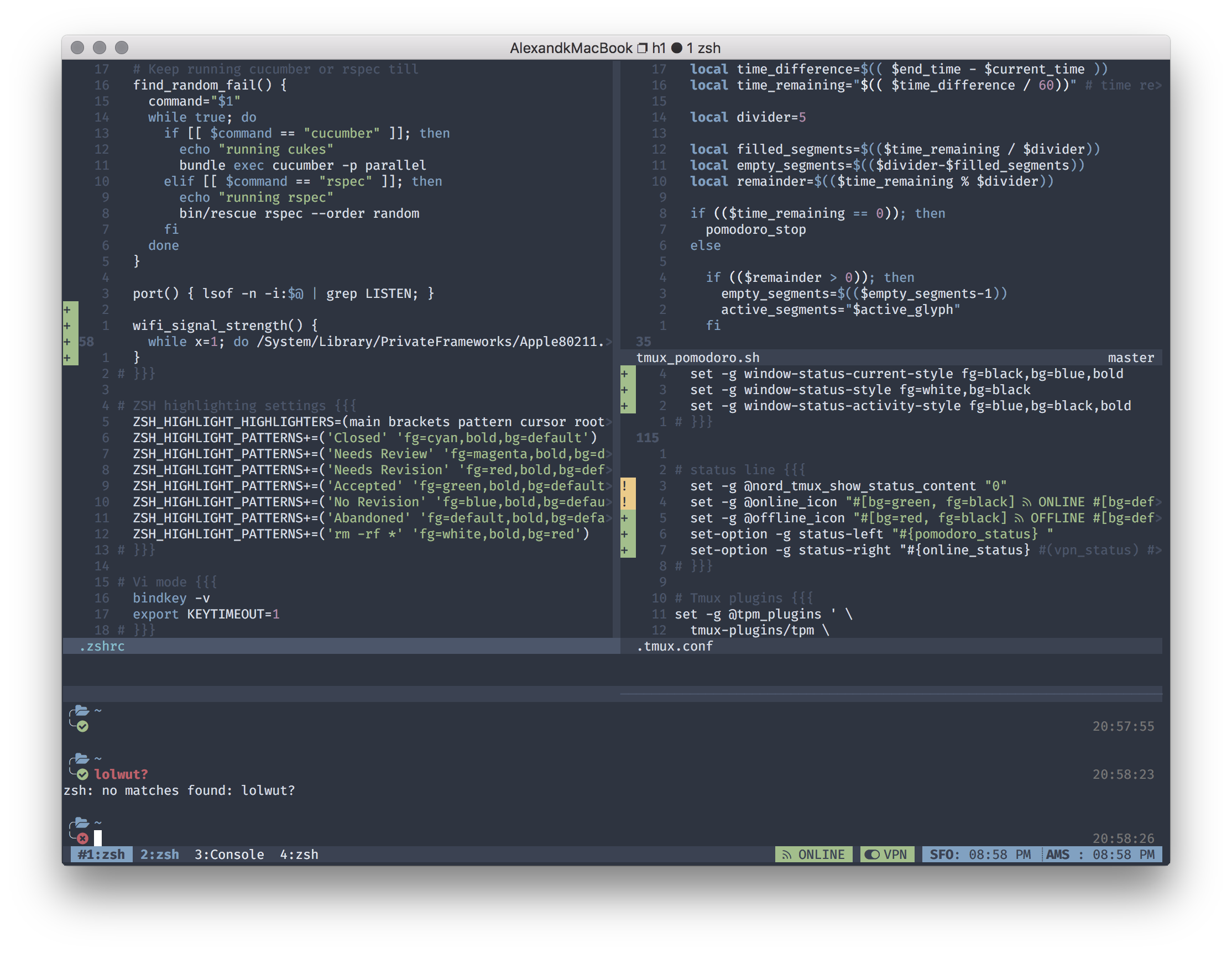Click the VPN toggle icon in status bar
Viewport: 1232px width, 954px height.
(871, 855)
